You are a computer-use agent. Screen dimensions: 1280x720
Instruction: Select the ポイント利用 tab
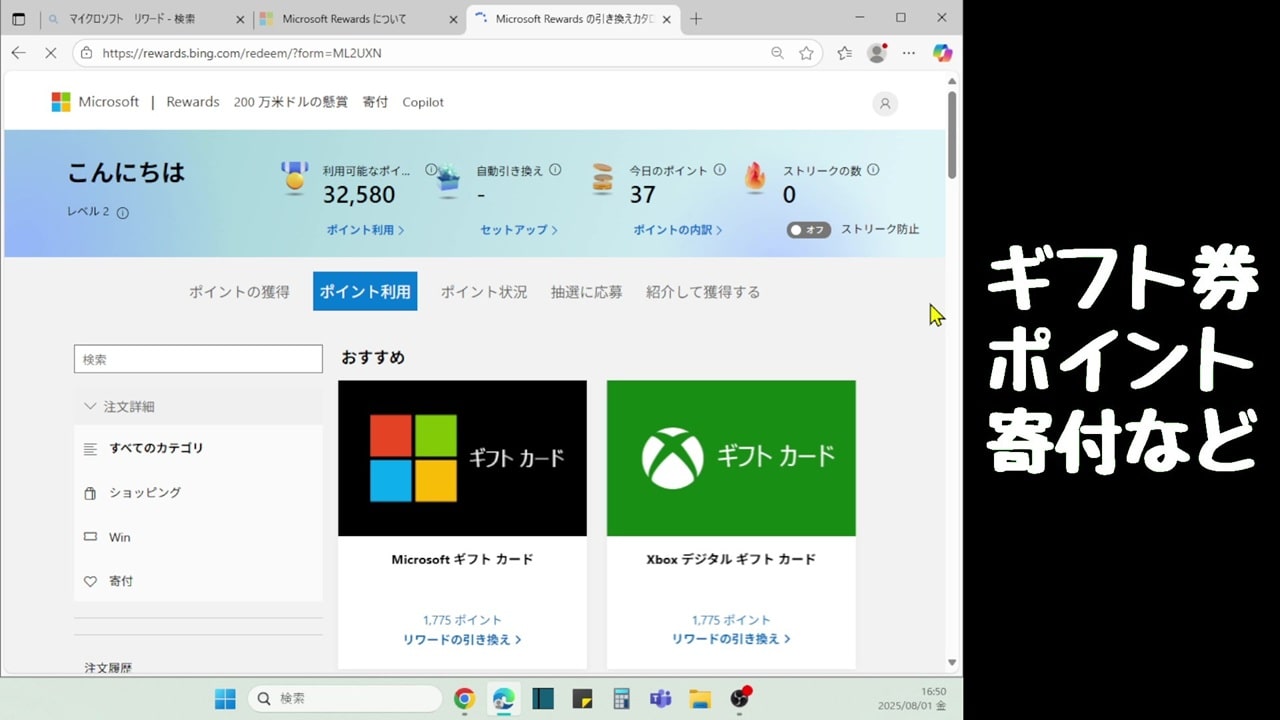point(365,292)
